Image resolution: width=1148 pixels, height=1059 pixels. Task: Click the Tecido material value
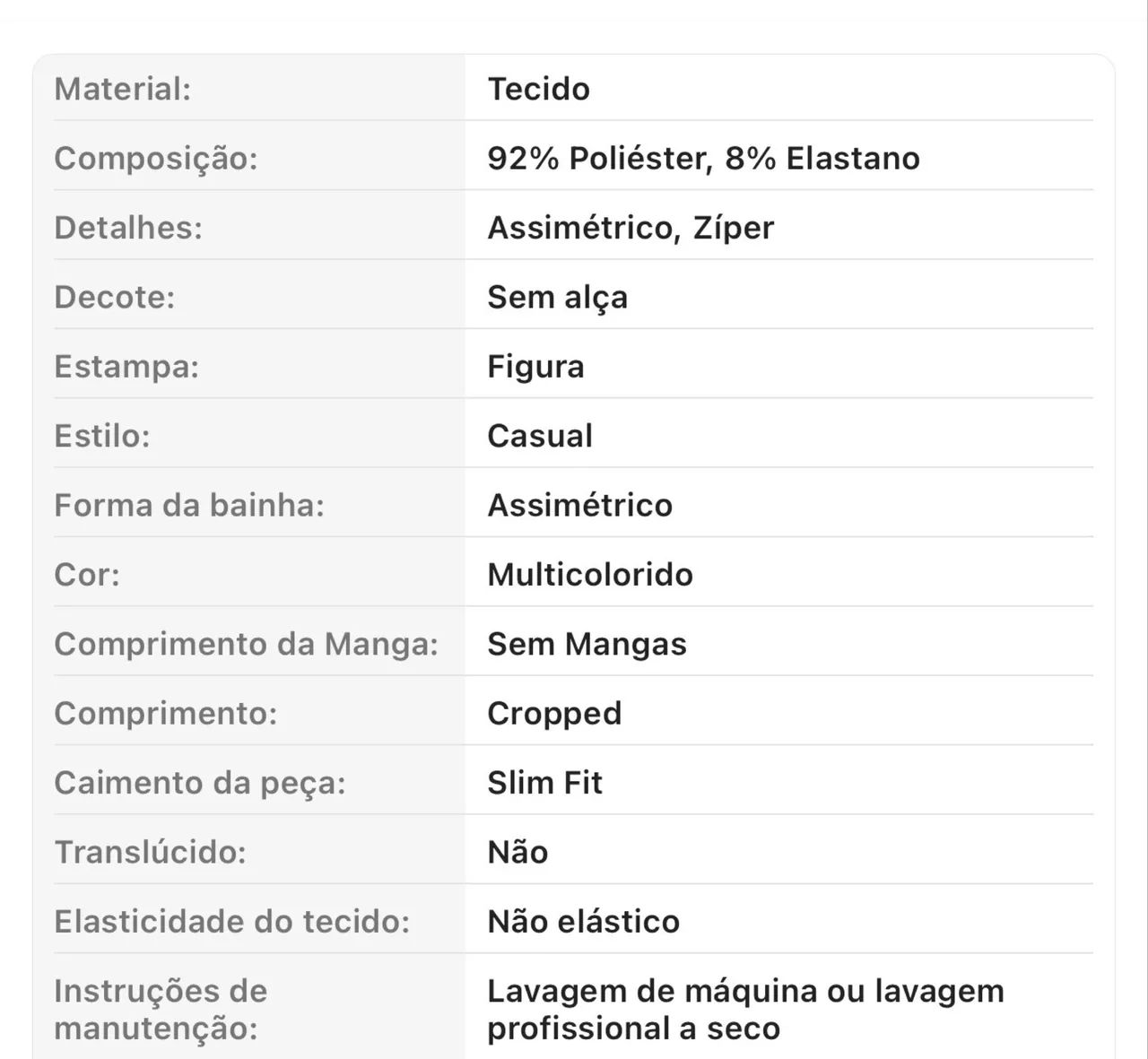(538, 89)
